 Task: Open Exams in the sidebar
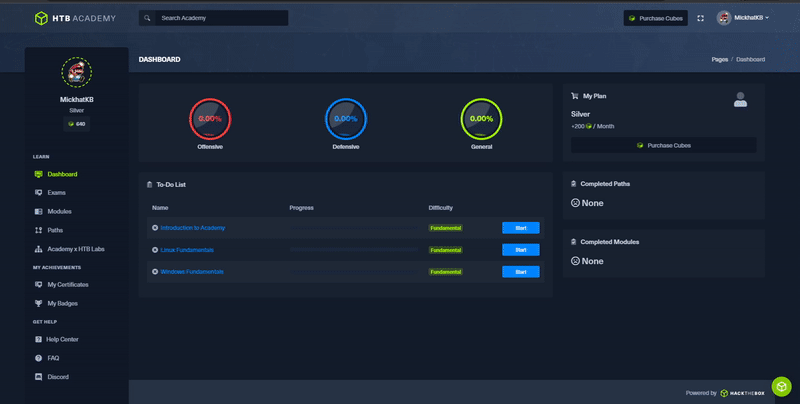click(56, 192)
